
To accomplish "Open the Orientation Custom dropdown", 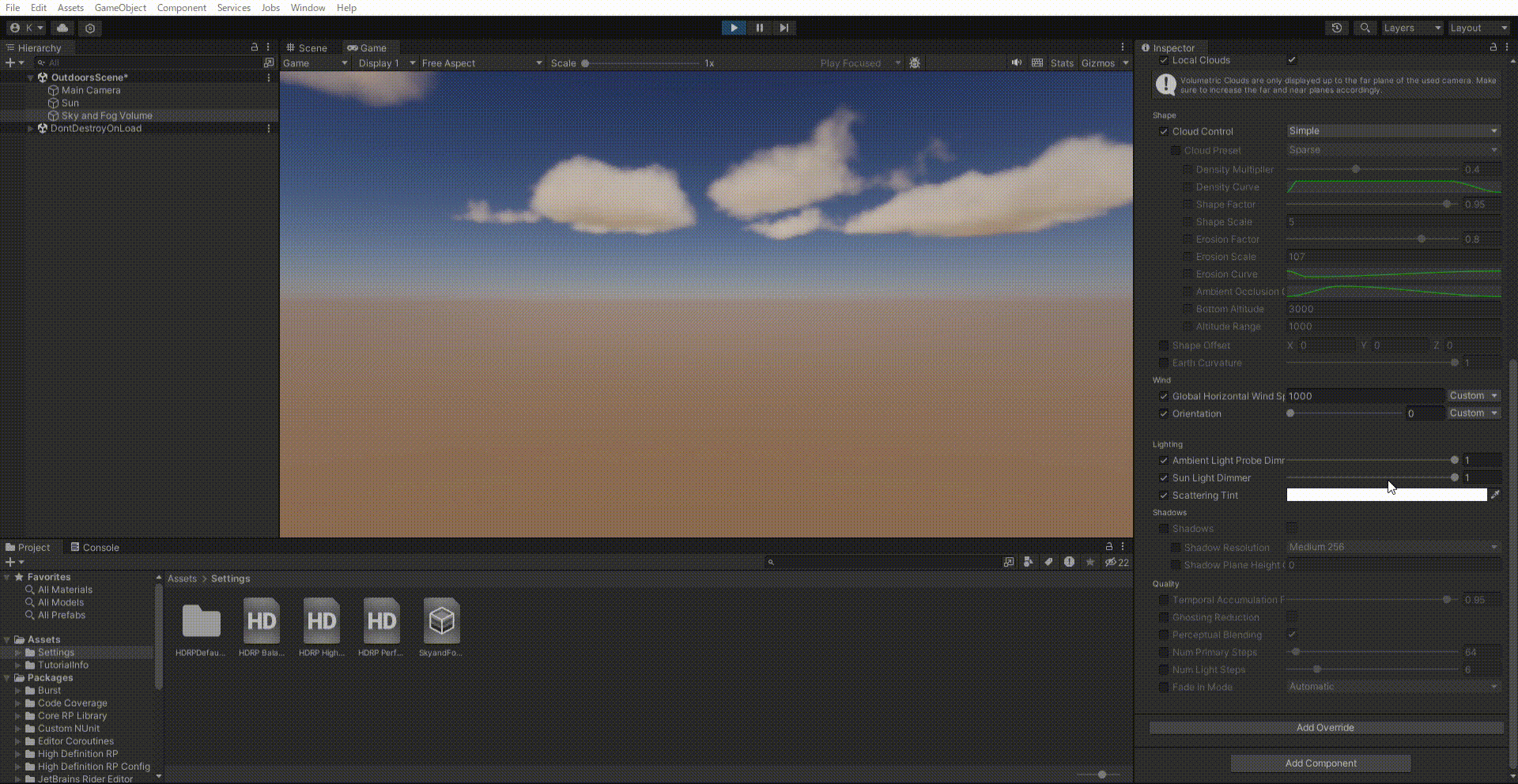I will click(1474, 413).
